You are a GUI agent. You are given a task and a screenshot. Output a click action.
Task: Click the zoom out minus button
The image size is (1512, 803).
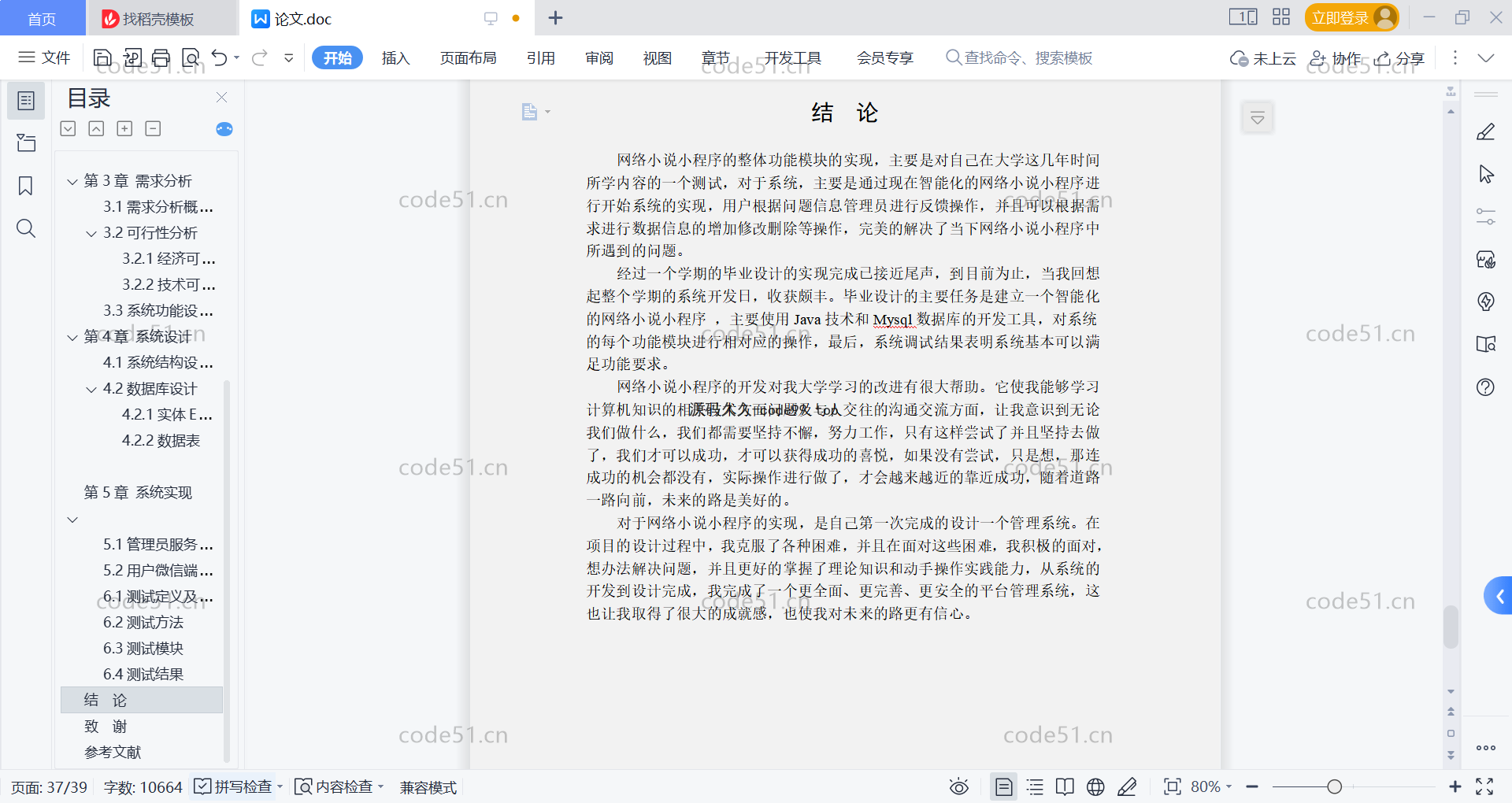coord(1252,786)
